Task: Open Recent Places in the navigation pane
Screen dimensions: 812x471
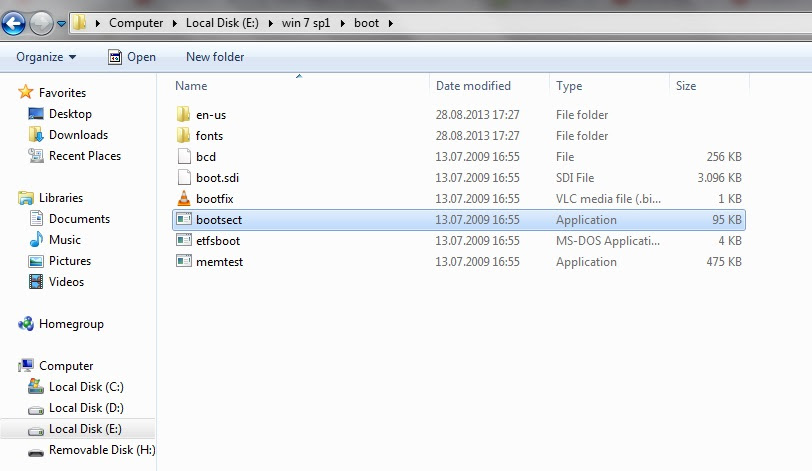Action: [x=85, y=156]
